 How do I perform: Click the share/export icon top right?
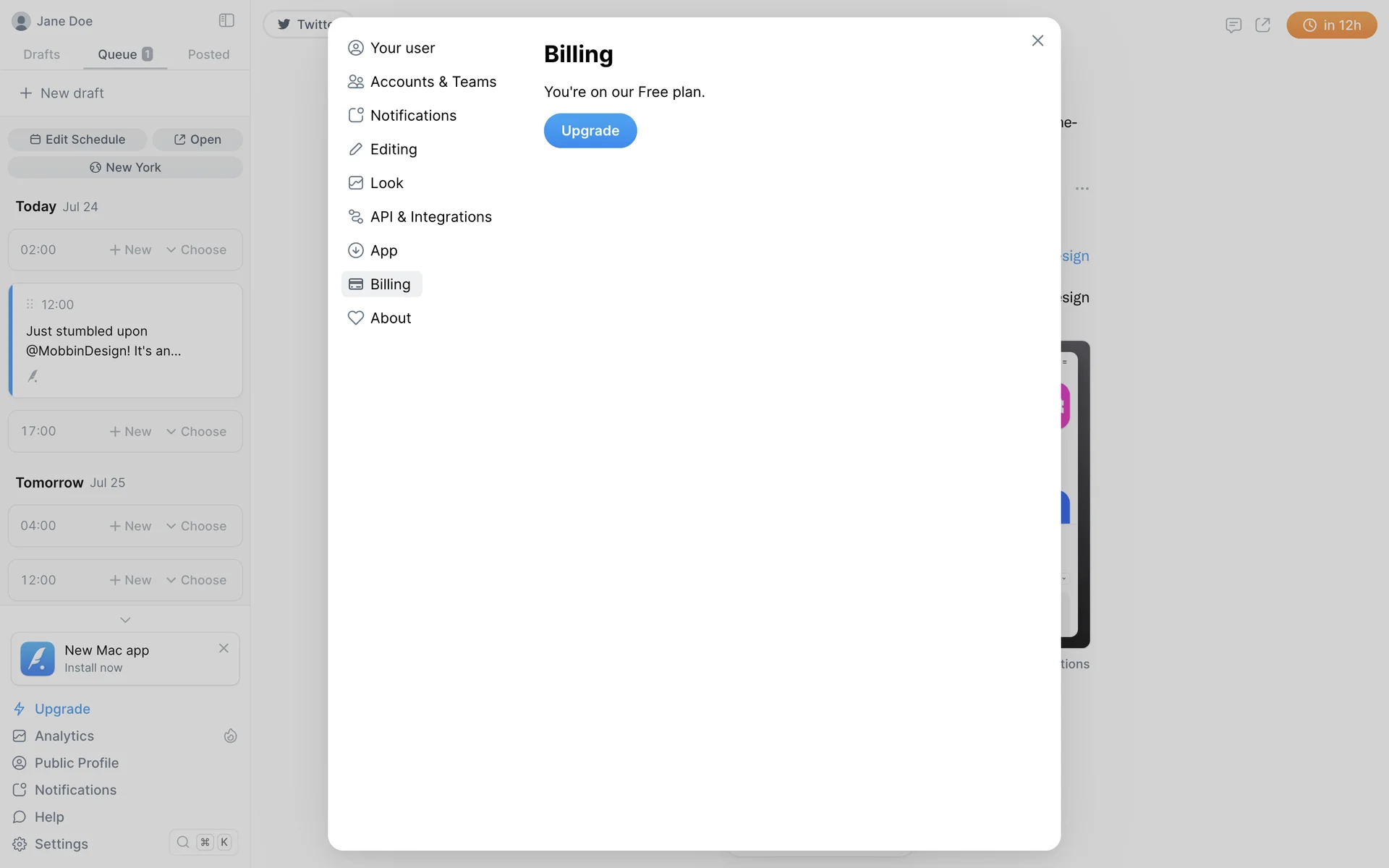(1262, 25)
